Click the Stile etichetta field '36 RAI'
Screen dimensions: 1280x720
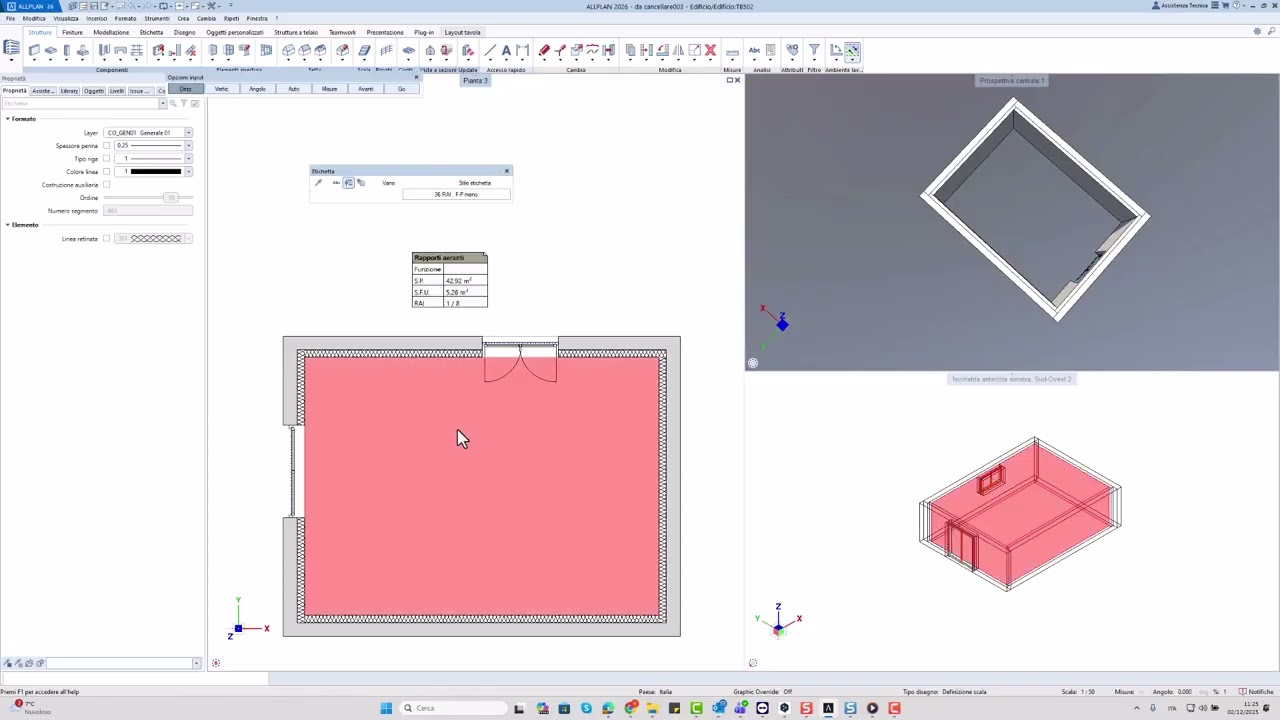[x=456, y=194]
